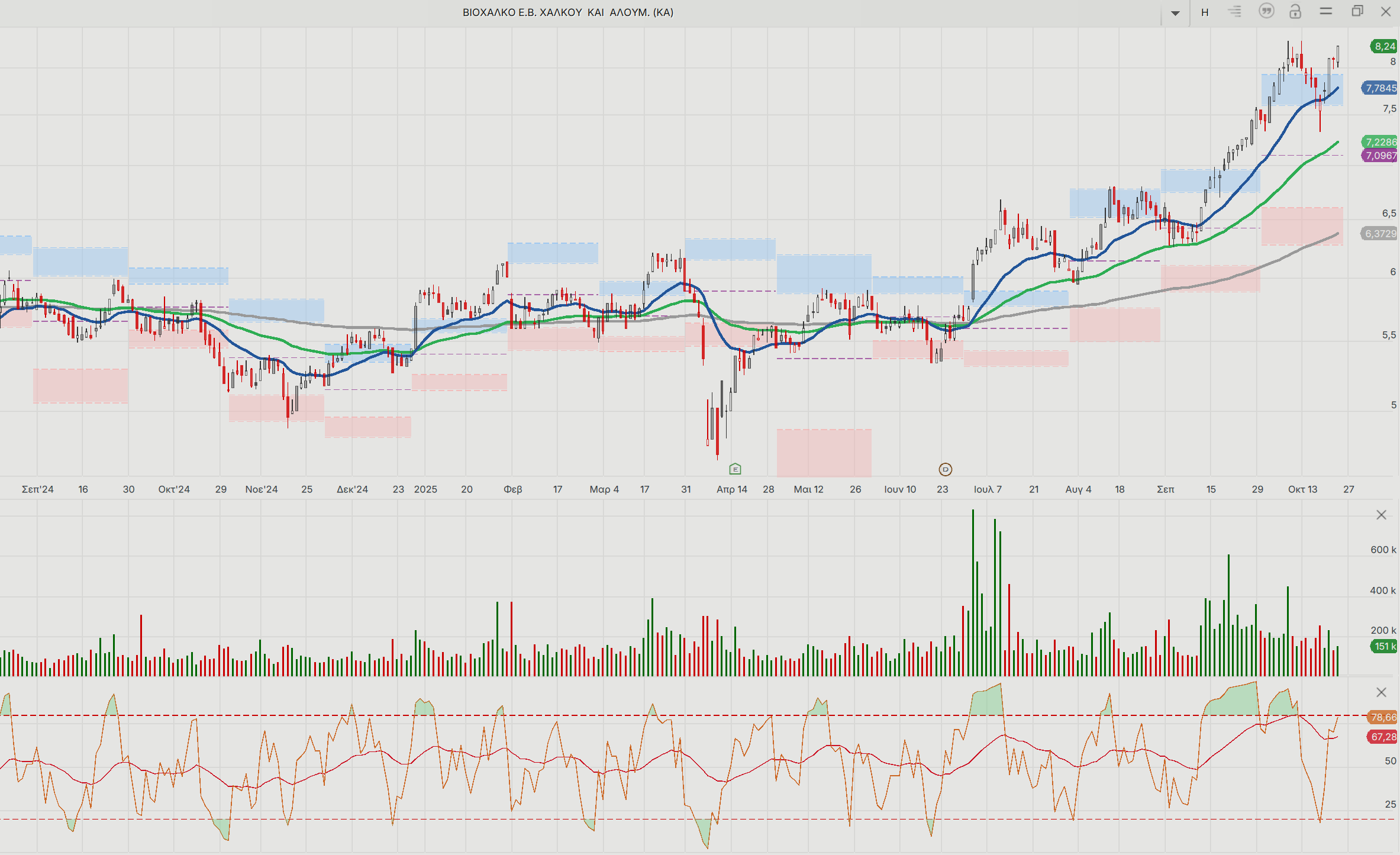Viewport: 1400px width, 855px height.
Task: Open the H timeframe selector
Action: 1205,12
